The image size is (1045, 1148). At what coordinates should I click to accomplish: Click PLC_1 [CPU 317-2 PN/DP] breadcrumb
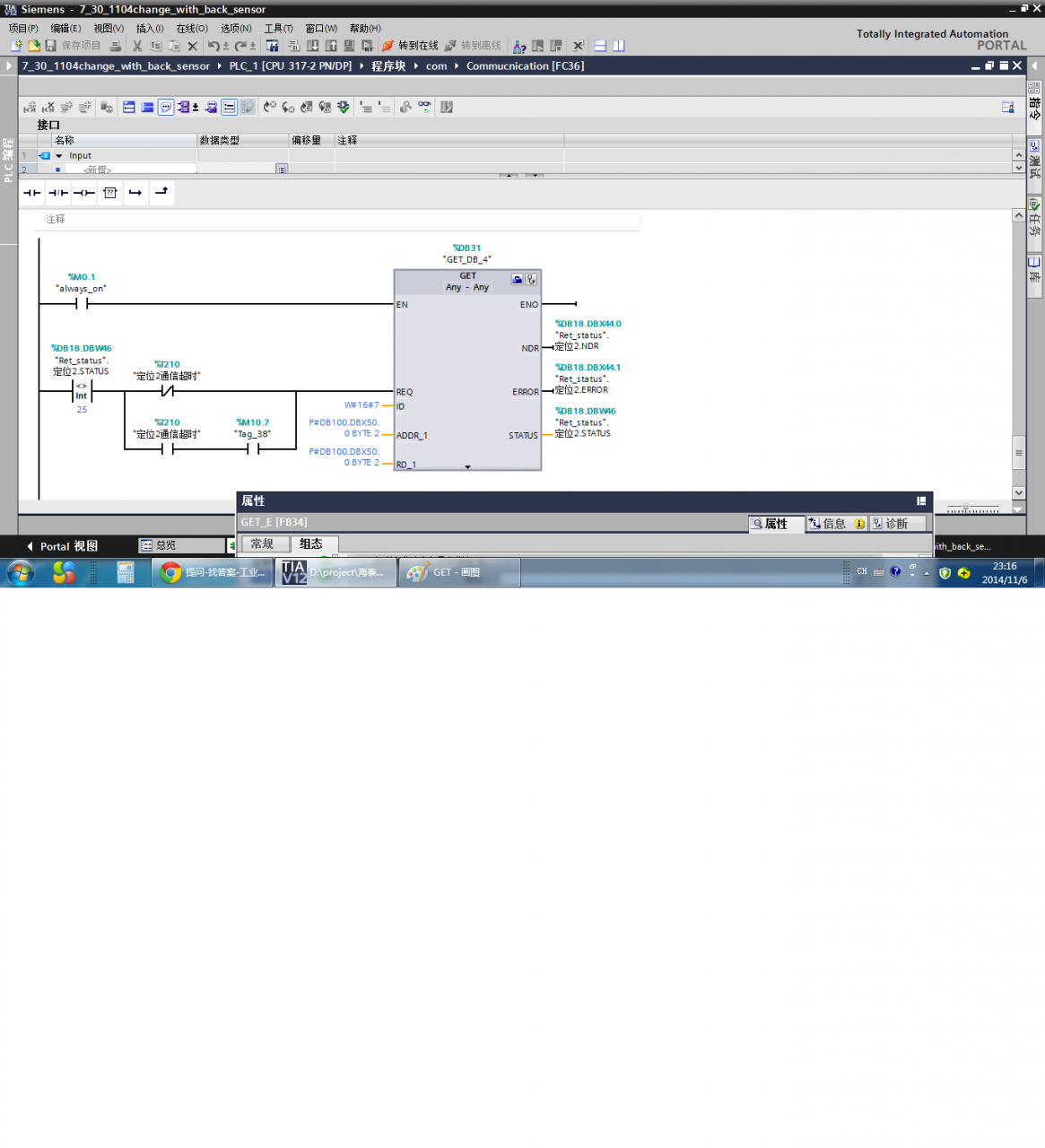tap(291, 66)
